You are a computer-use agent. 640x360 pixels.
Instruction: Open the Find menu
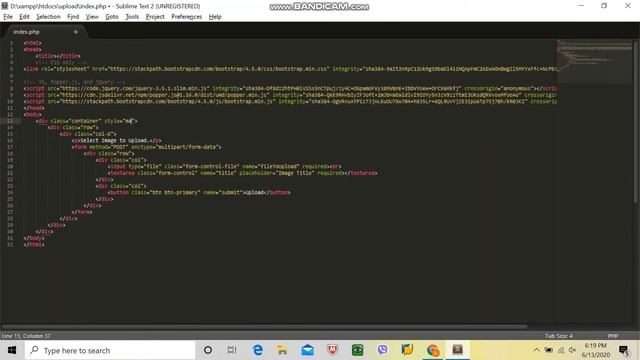tap(73, 17)
